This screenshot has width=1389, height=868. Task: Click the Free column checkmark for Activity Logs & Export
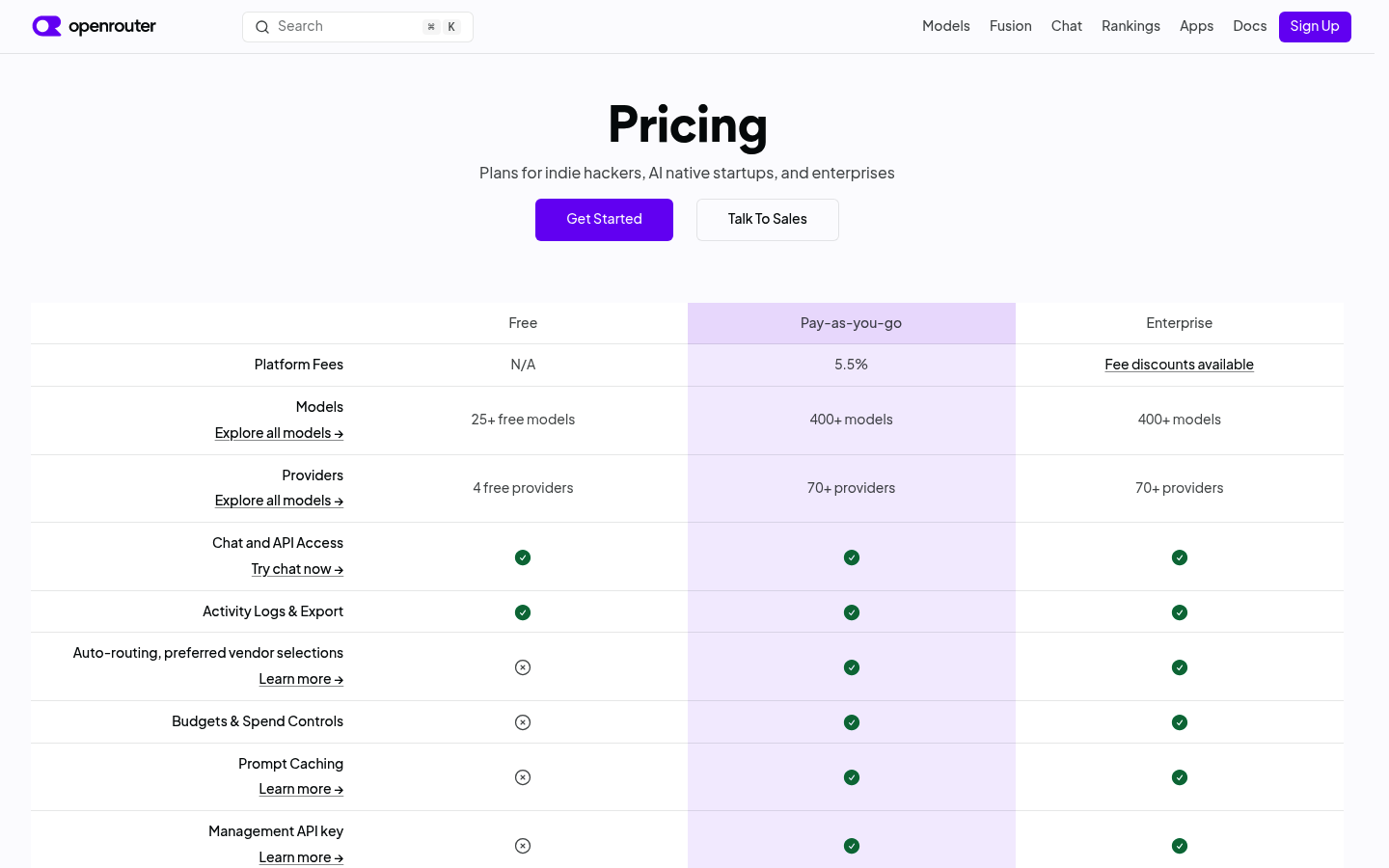(x=523, y=612)
